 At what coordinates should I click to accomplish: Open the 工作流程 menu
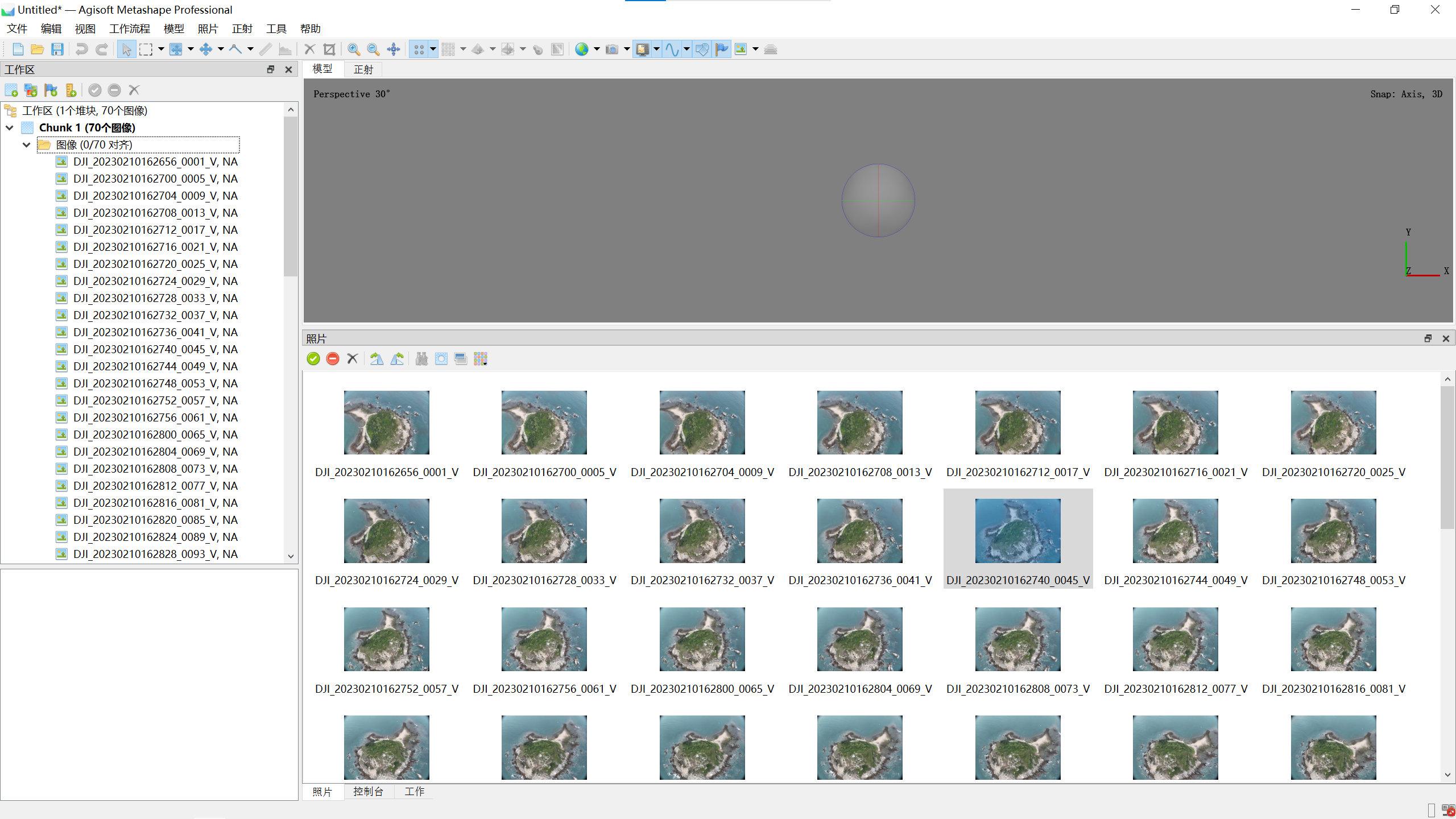coord(129,28)
